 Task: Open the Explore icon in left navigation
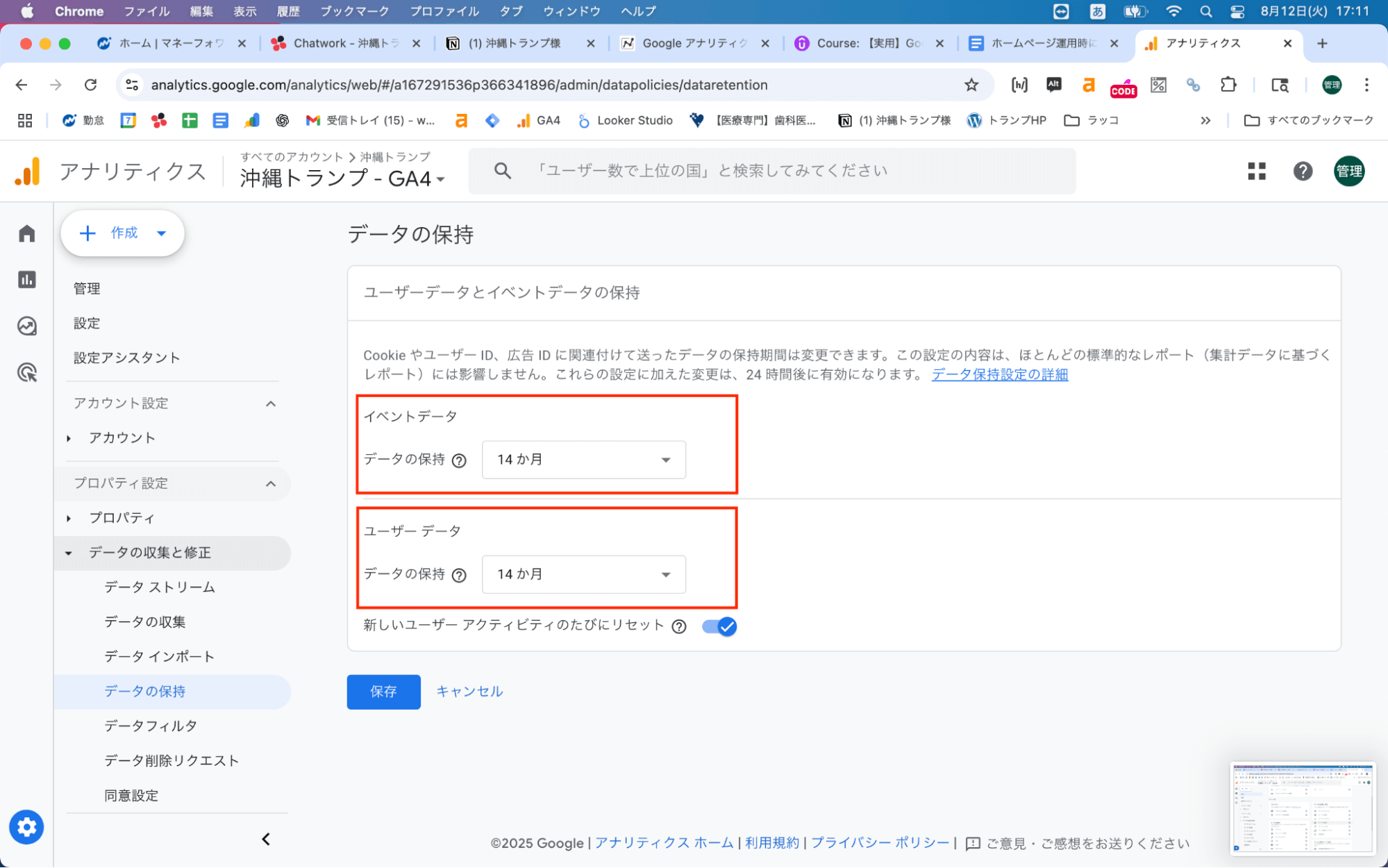[x=26, y=326]
